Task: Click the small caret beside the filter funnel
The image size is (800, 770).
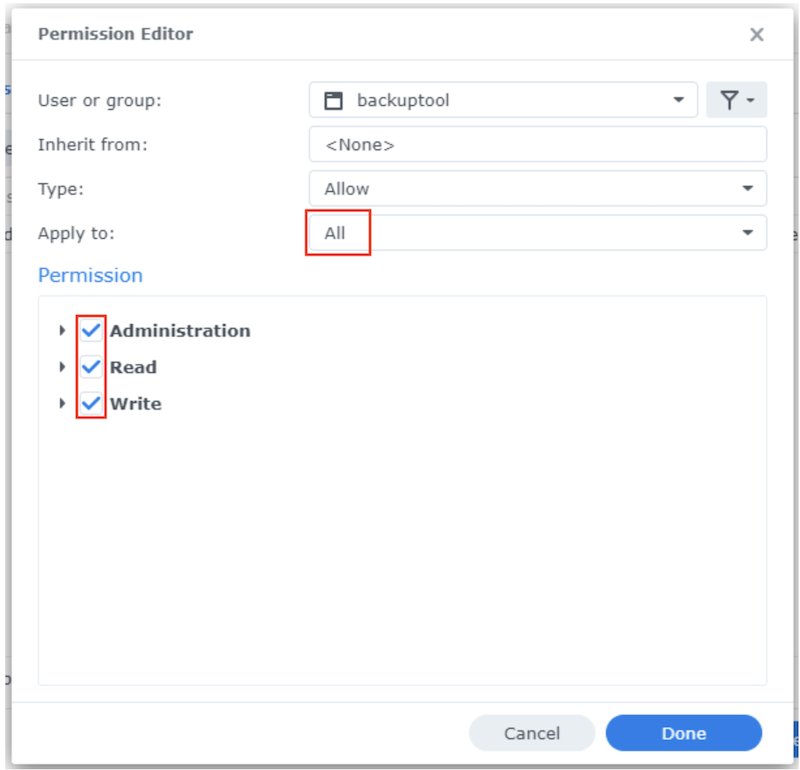Action: pyautogui.click(x=750, y=100)
